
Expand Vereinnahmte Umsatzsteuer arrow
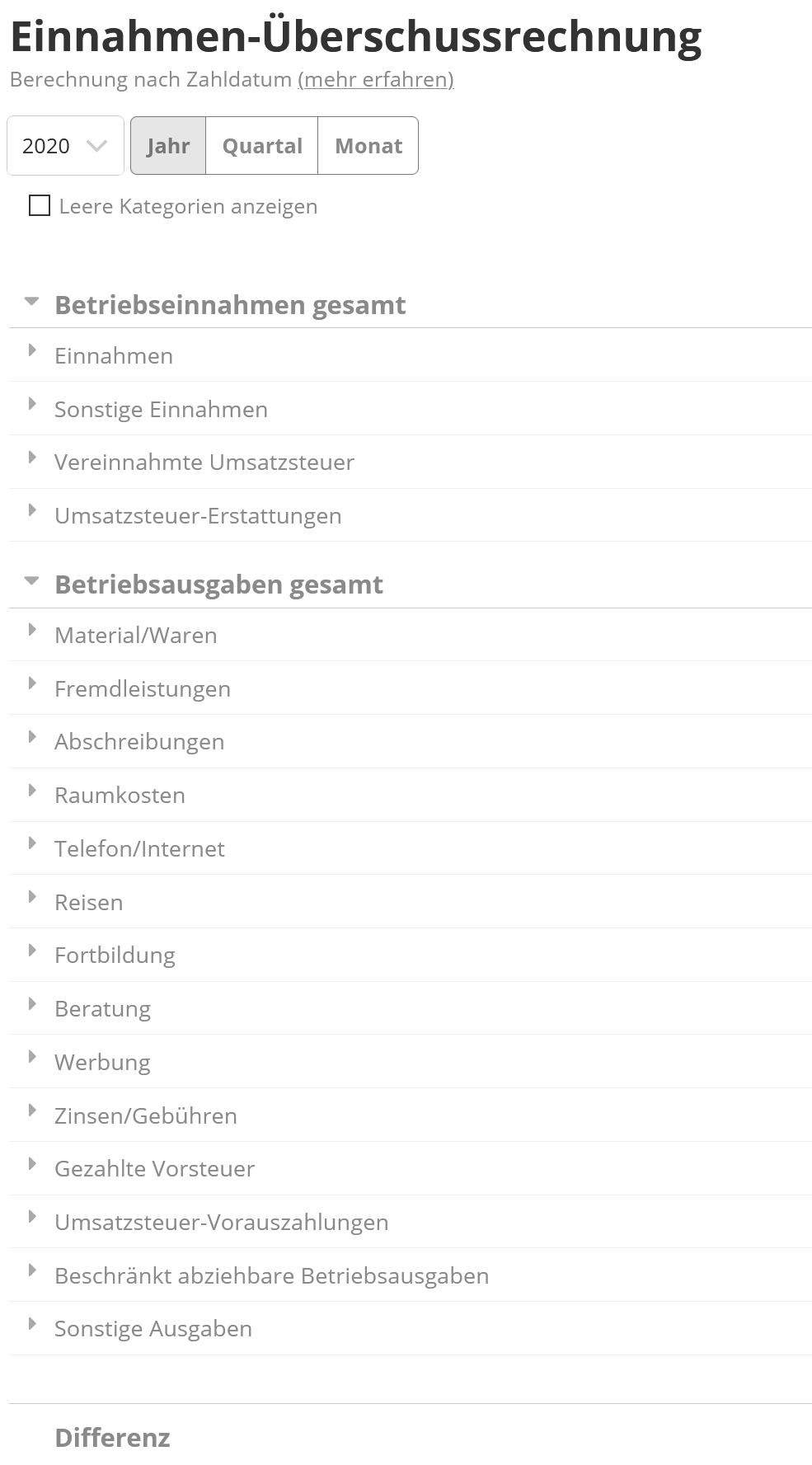(x=32, y=458)
